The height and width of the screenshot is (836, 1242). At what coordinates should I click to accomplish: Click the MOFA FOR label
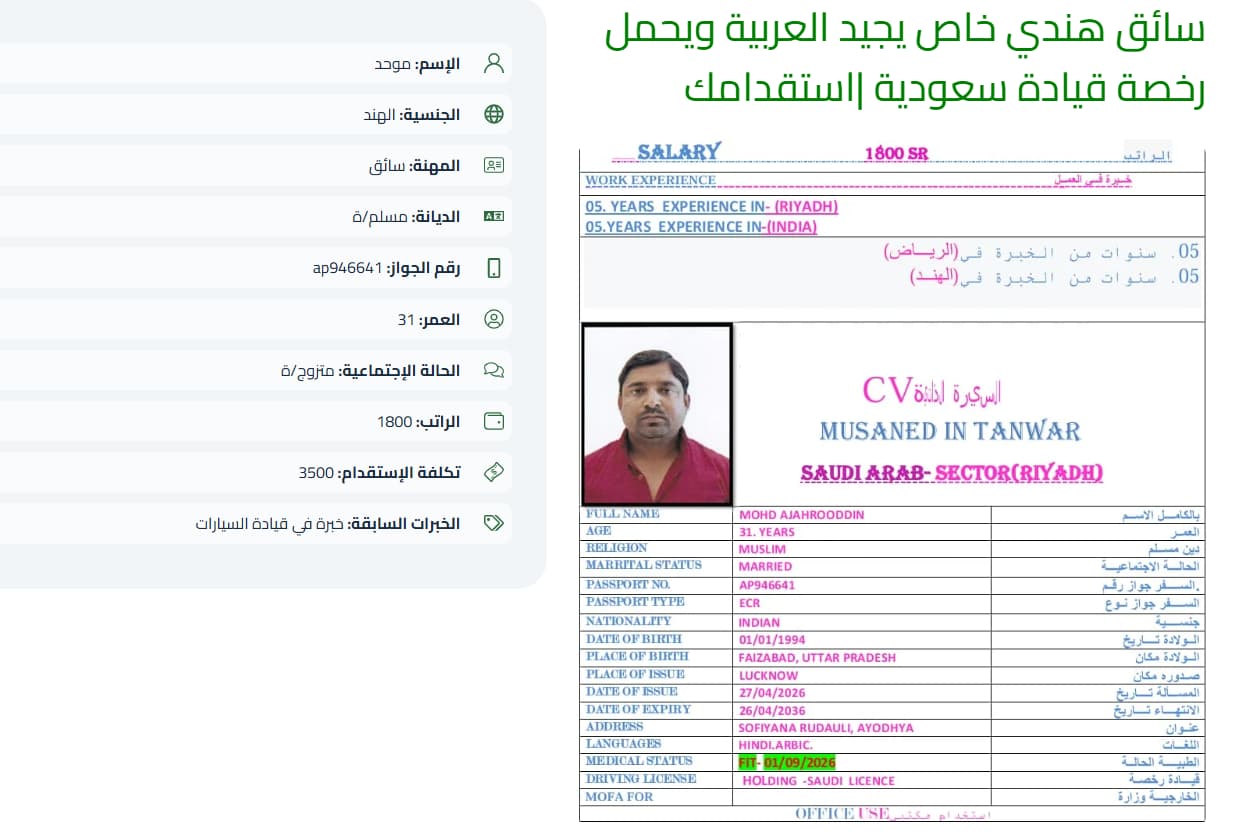[619, 797]
